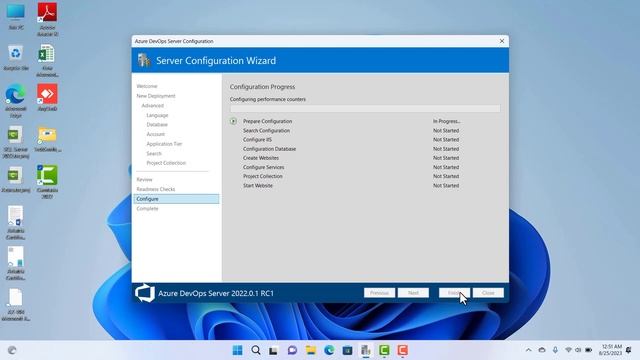Viewport: 640px width, 360px height.
Task: Open the blank document at desktop bottom
Action: [16, 304]
